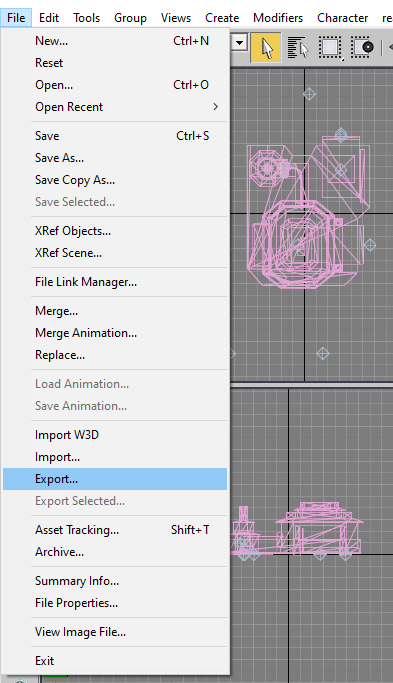The width and height of the screenshot is (393, 683).
Task: Open the Group menu
Action: point(130,18)
